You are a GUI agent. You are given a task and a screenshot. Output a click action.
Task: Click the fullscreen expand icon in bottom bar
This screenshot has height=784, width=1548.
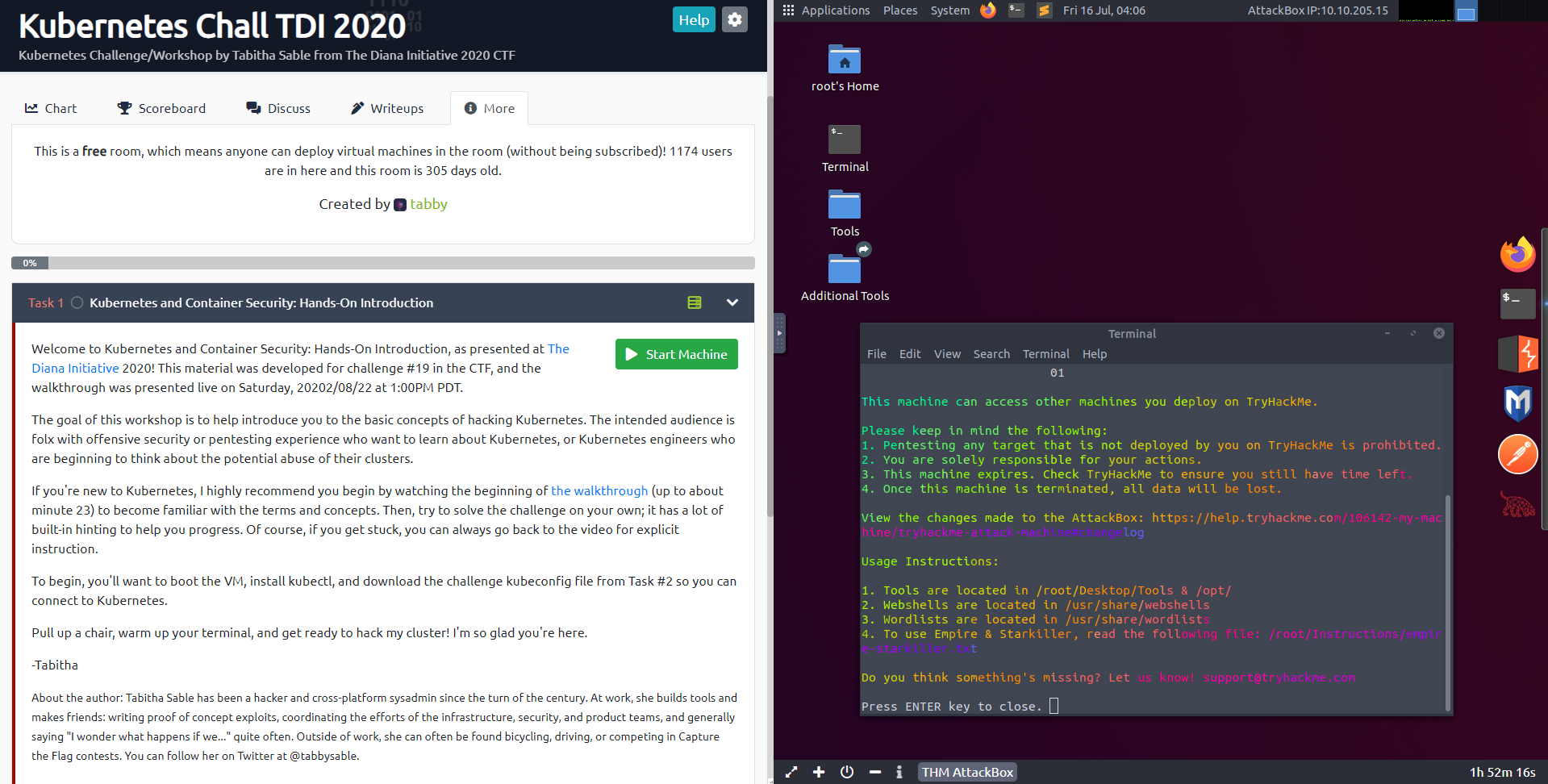tap(791, 772)
